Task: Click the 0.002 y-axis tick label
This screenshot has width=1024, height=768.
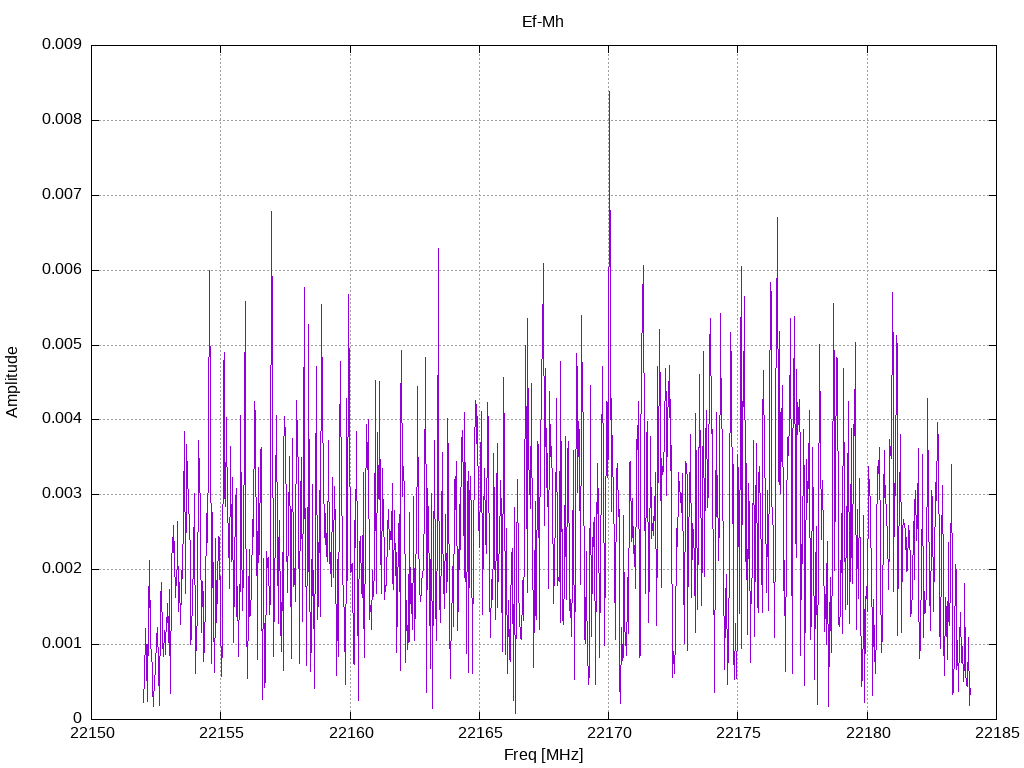Action: pyautogui.click(x=62, y=568)
